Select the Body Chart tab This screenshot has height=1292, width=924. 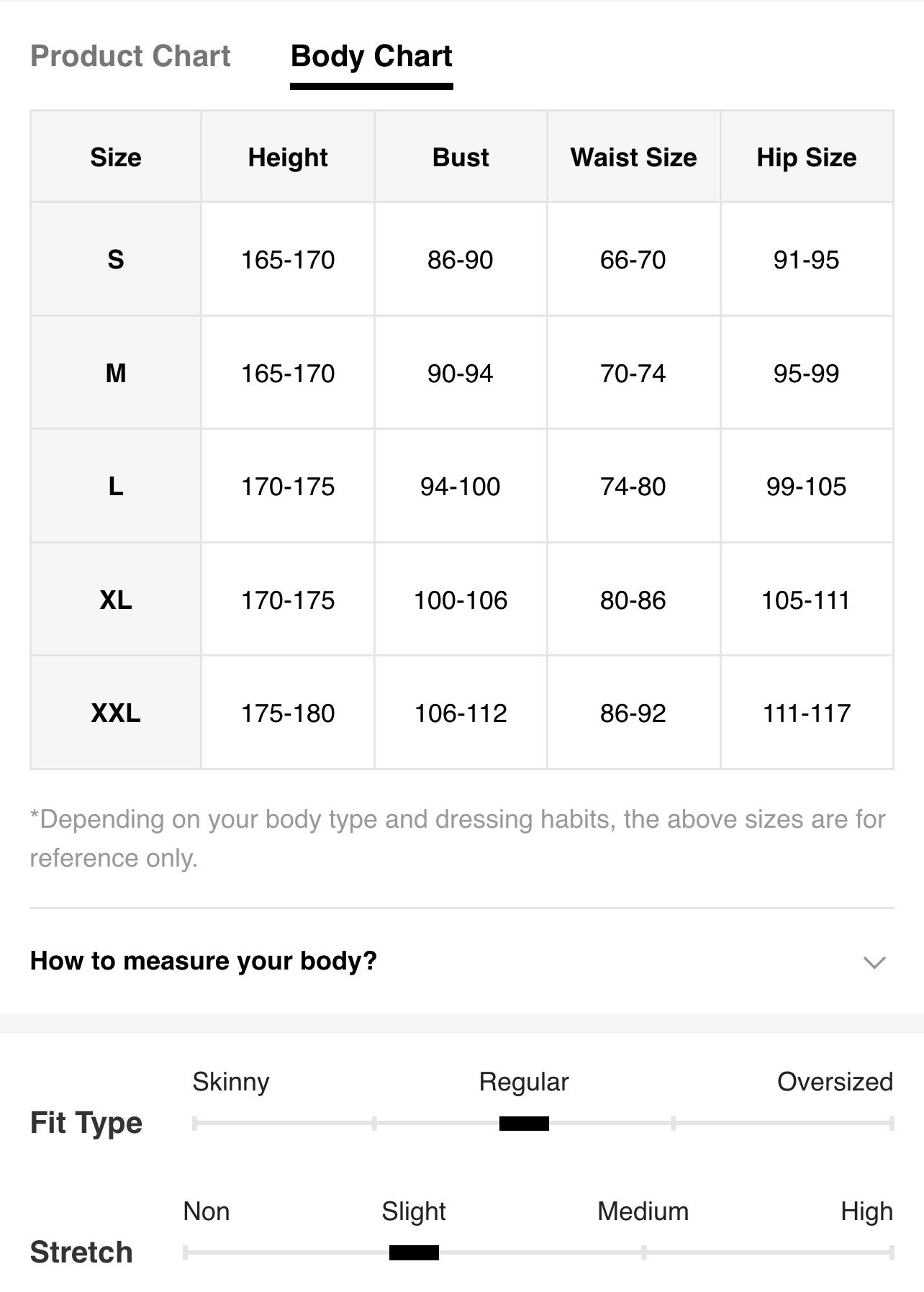tap(371, 58)
